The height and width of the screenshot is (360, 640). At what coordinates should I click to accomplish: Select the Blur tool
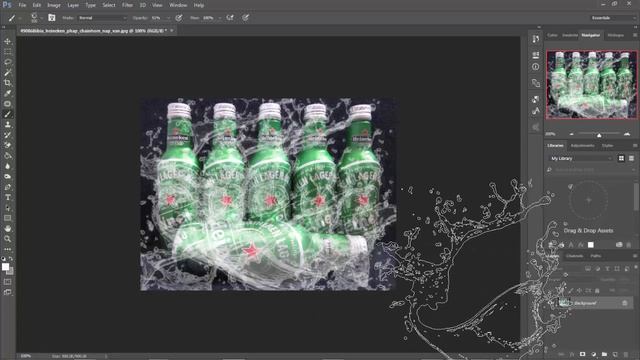point(7,166)
